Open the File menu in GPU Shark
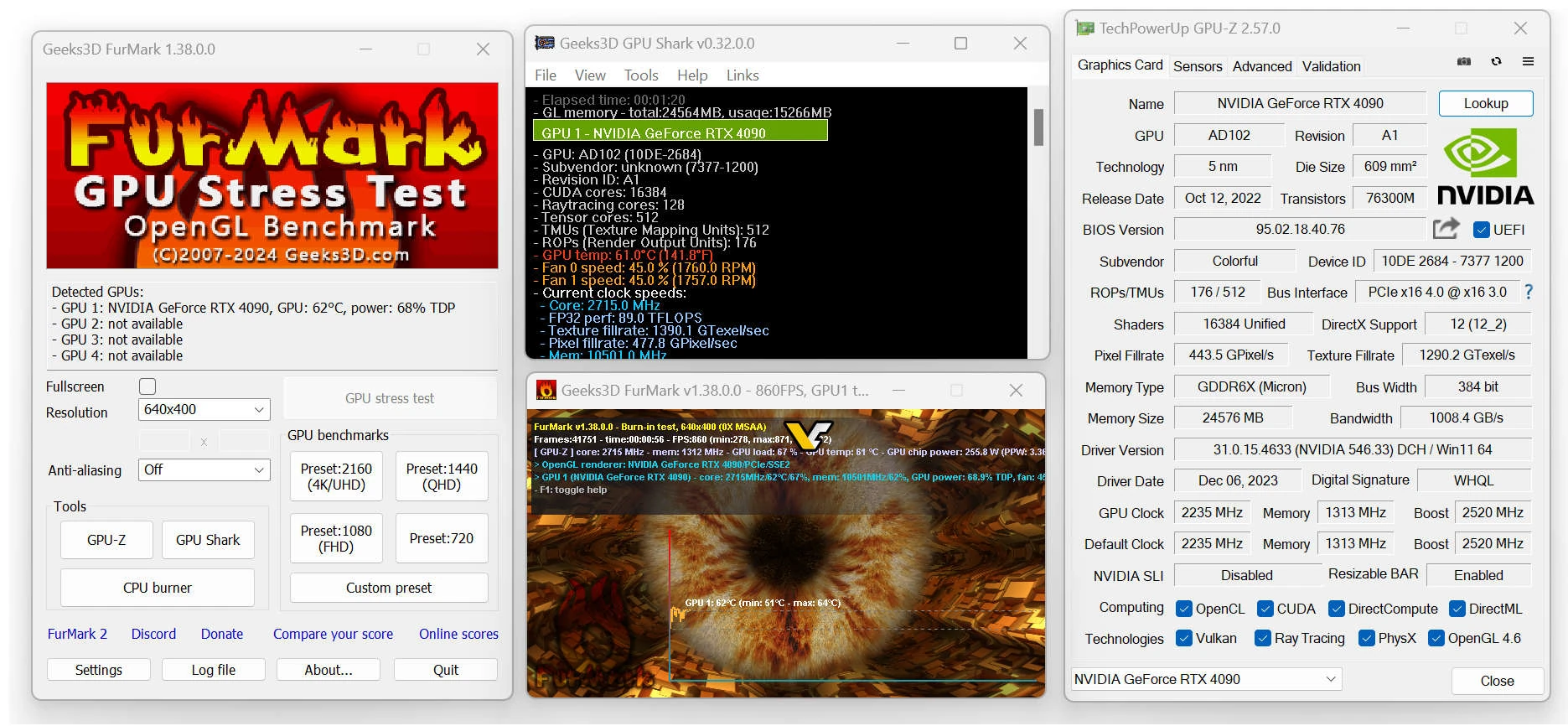Image resolution: width=1568 pixels, height=726 pixels. pyautogui.click(x=546, y=75)
